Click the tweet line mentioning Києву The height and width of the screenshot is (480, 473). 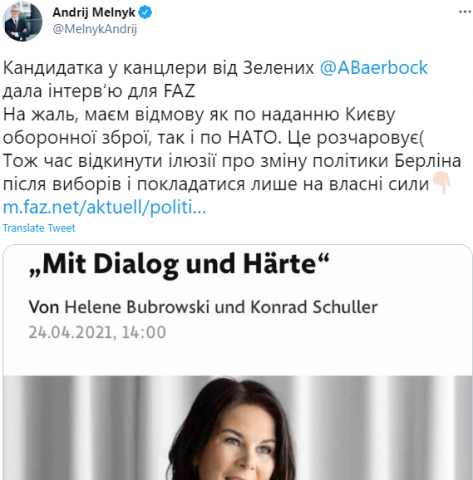point(199,114)
